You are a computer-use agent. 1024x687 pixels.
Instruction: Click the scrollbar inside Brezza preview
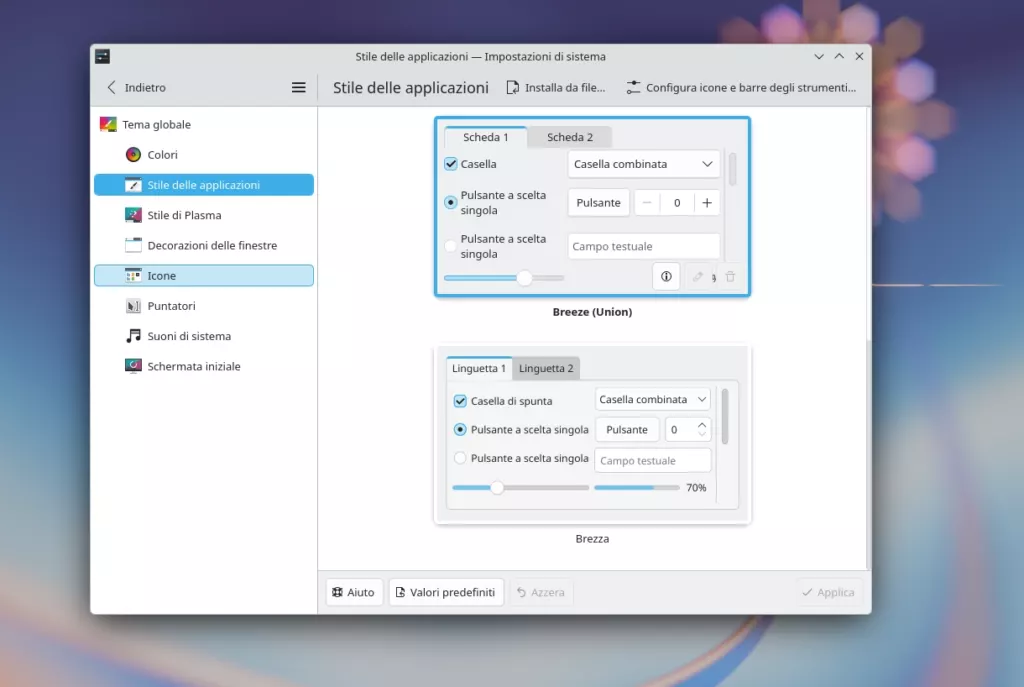coord(725,417)
